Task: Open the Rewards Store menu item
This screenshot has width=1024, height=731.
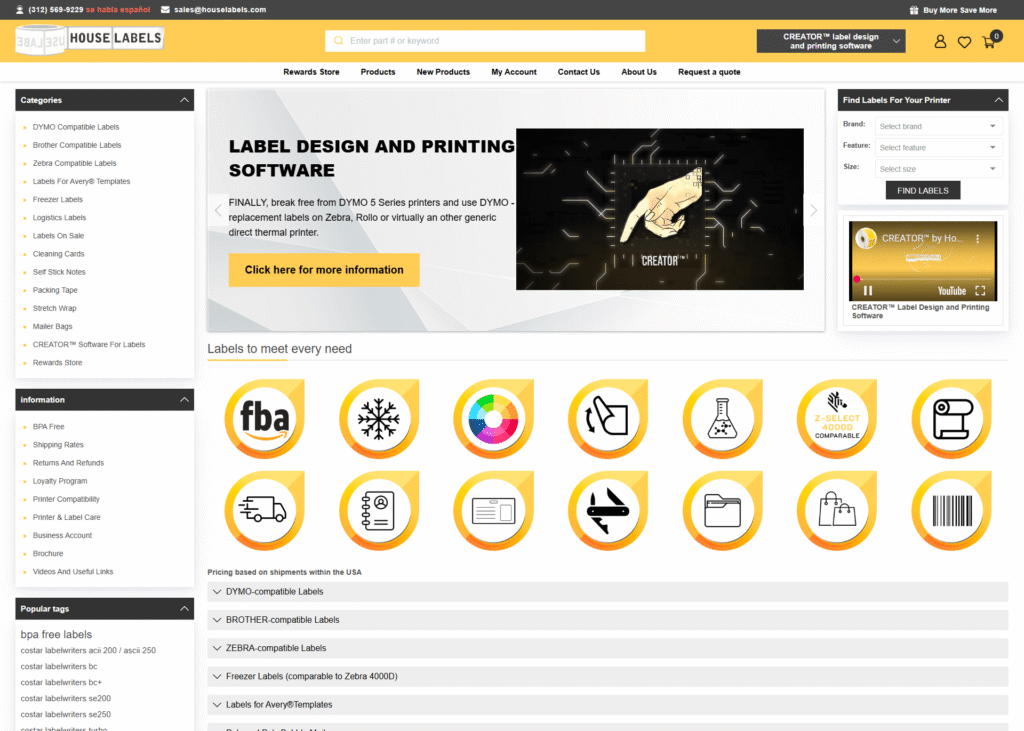Action: [x=311, y=72]
